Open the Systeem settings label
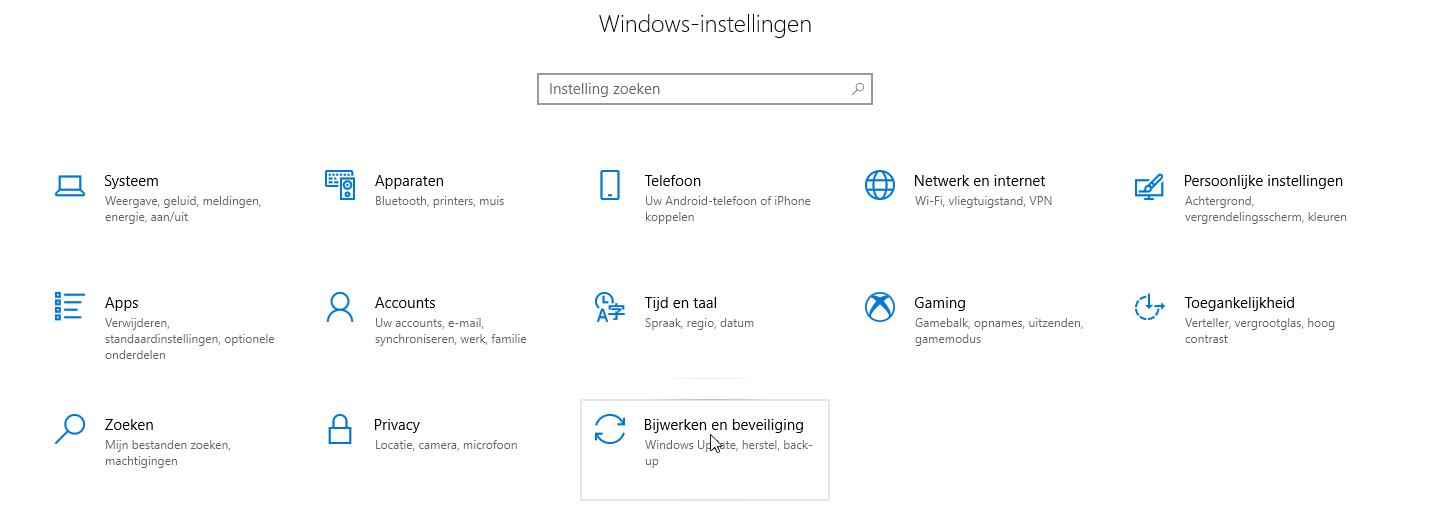This screenshot has height=518, width=1438. click(131, 181)
